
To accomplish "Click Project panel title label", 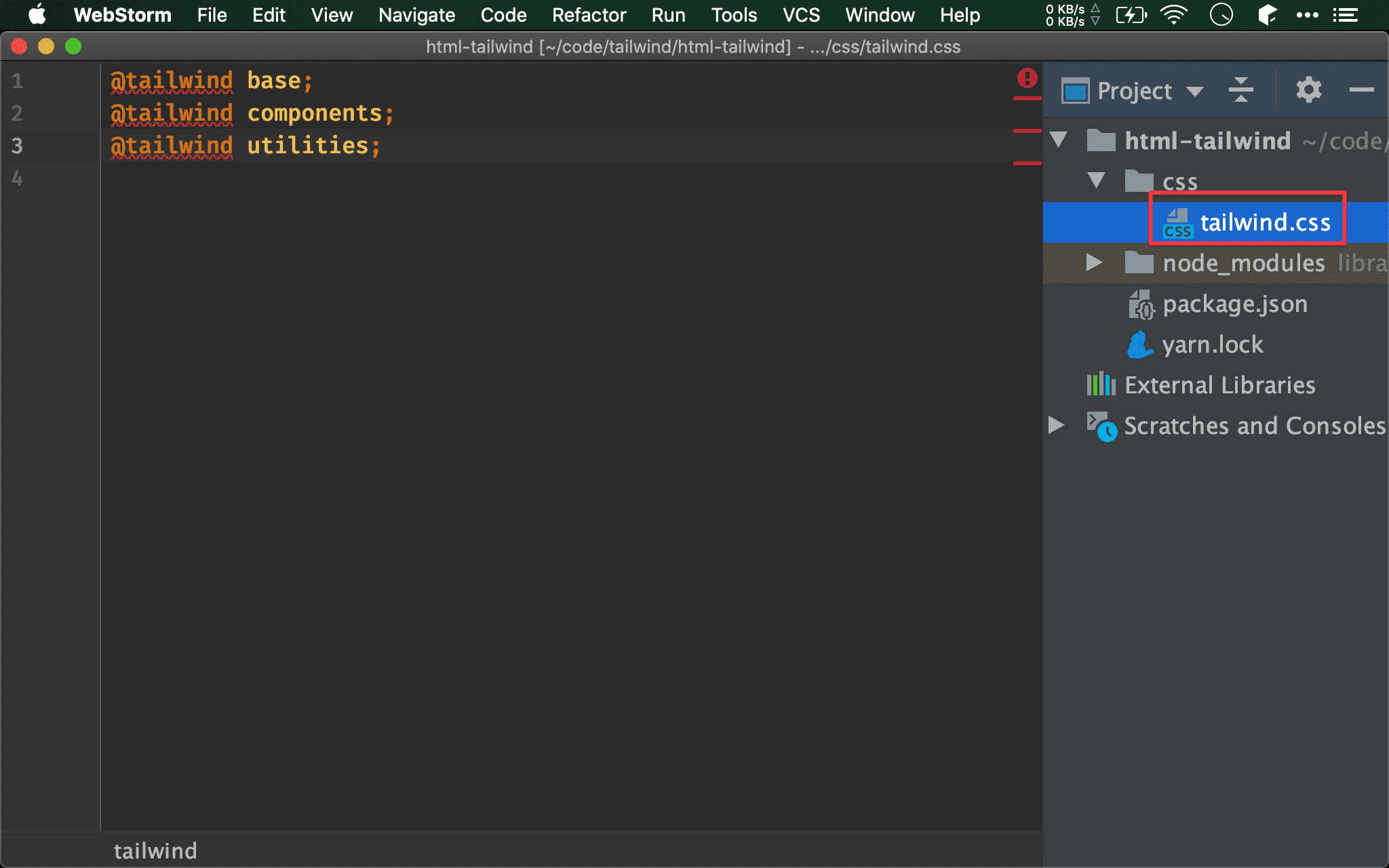I will (x=1135, y=91).
